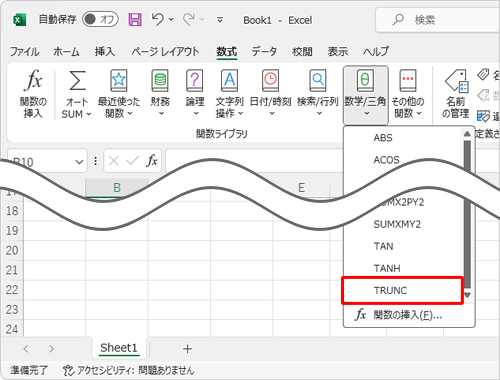Click 関数の挿入(F)... at list bottom
Image resolution: width=500 pixels, height=380 pixels.
coord(409,315)
